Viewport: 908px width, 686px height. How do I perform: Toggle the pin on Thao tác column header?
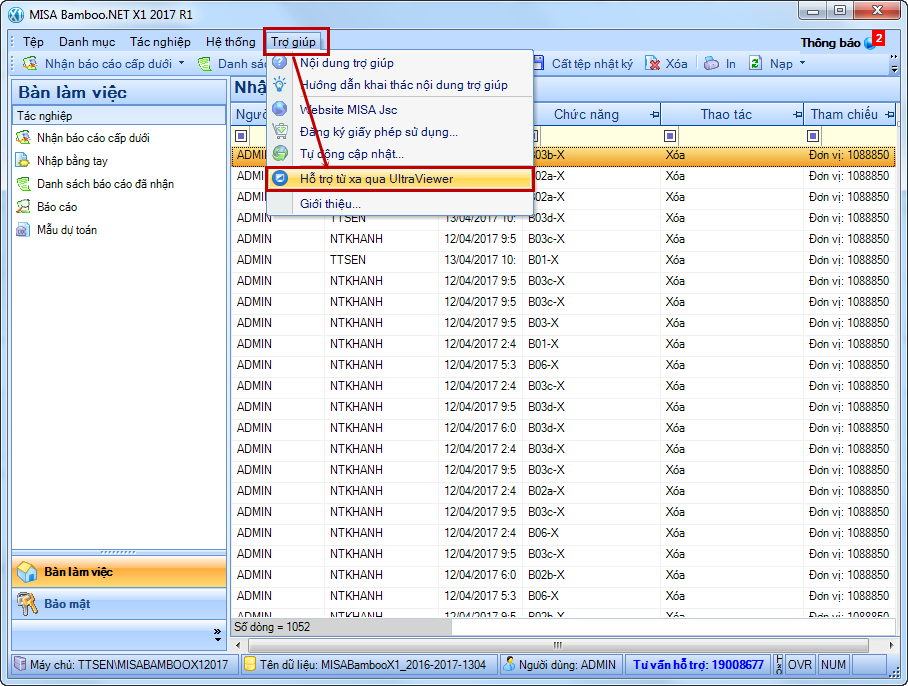pos(797,115)
